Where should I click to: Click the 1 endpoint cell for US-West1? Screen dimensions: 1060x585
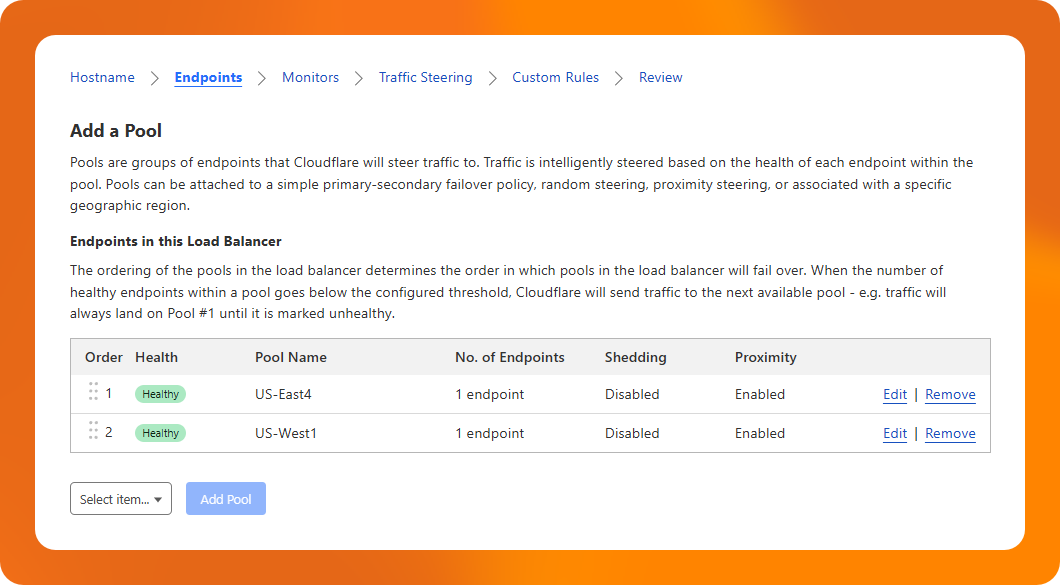[x=489, y=434]
